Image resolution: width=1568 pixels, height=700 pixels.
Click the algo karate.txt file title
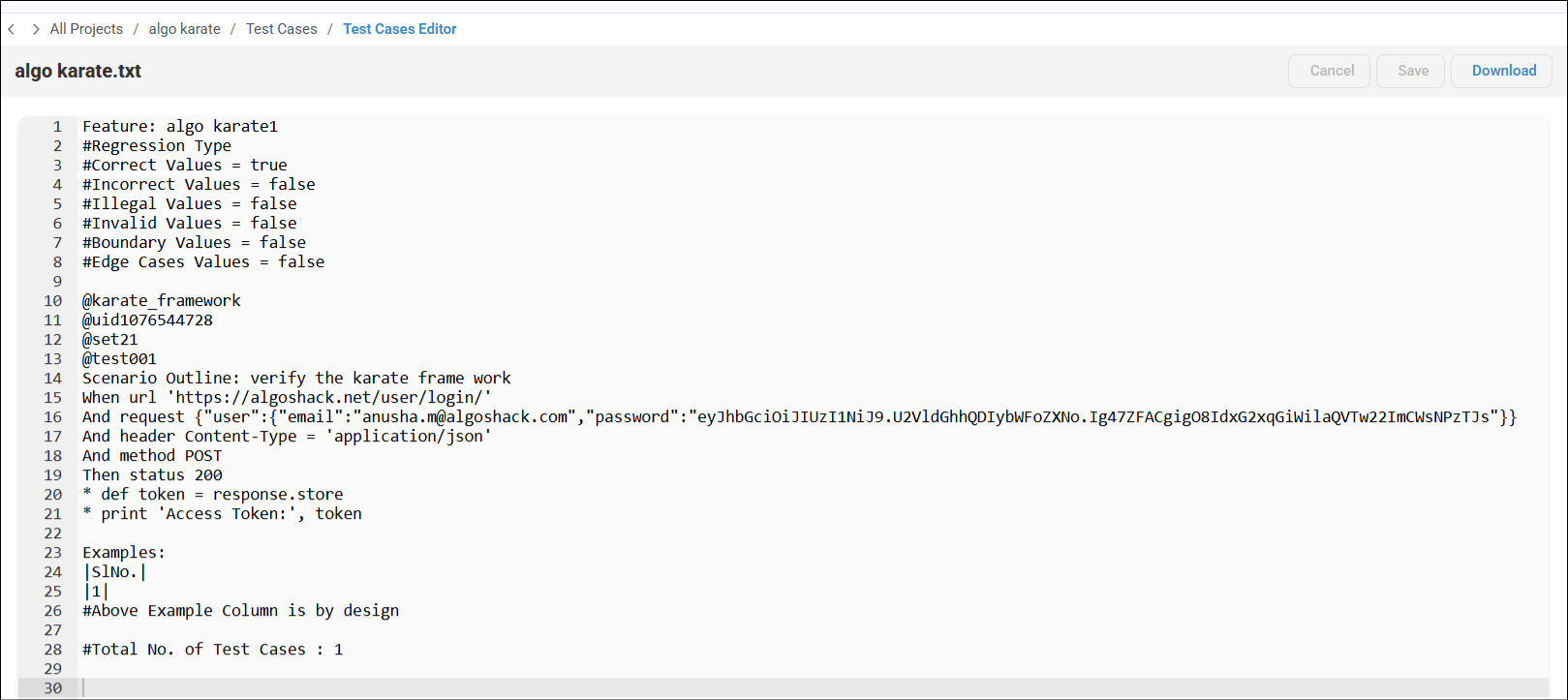pos(78,71)
